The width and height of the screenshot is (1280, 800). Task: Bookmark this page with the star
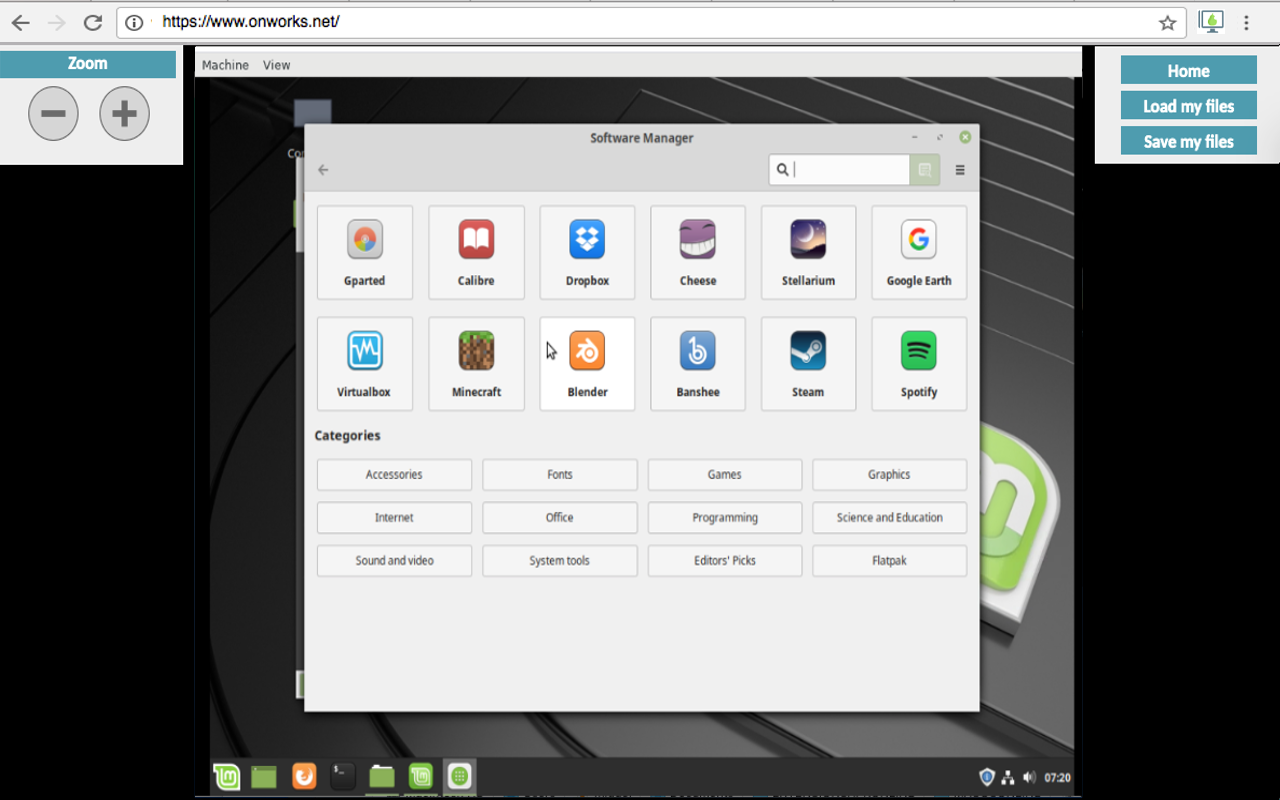pyautogui.click(x=1167, y=22)
